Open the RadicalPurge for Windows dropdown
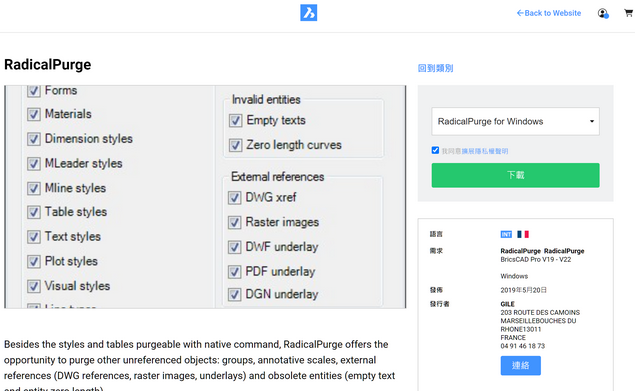Screen dimensions: 635x391 516,122
